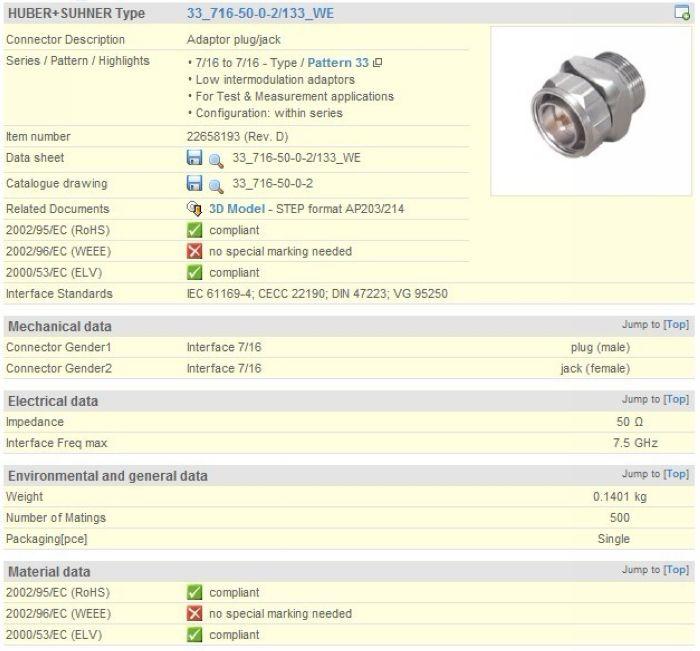Click the green RoHS check icon under Material data
Image resolution: width=700 pixels, height=651 pixels.
[194, 592]
